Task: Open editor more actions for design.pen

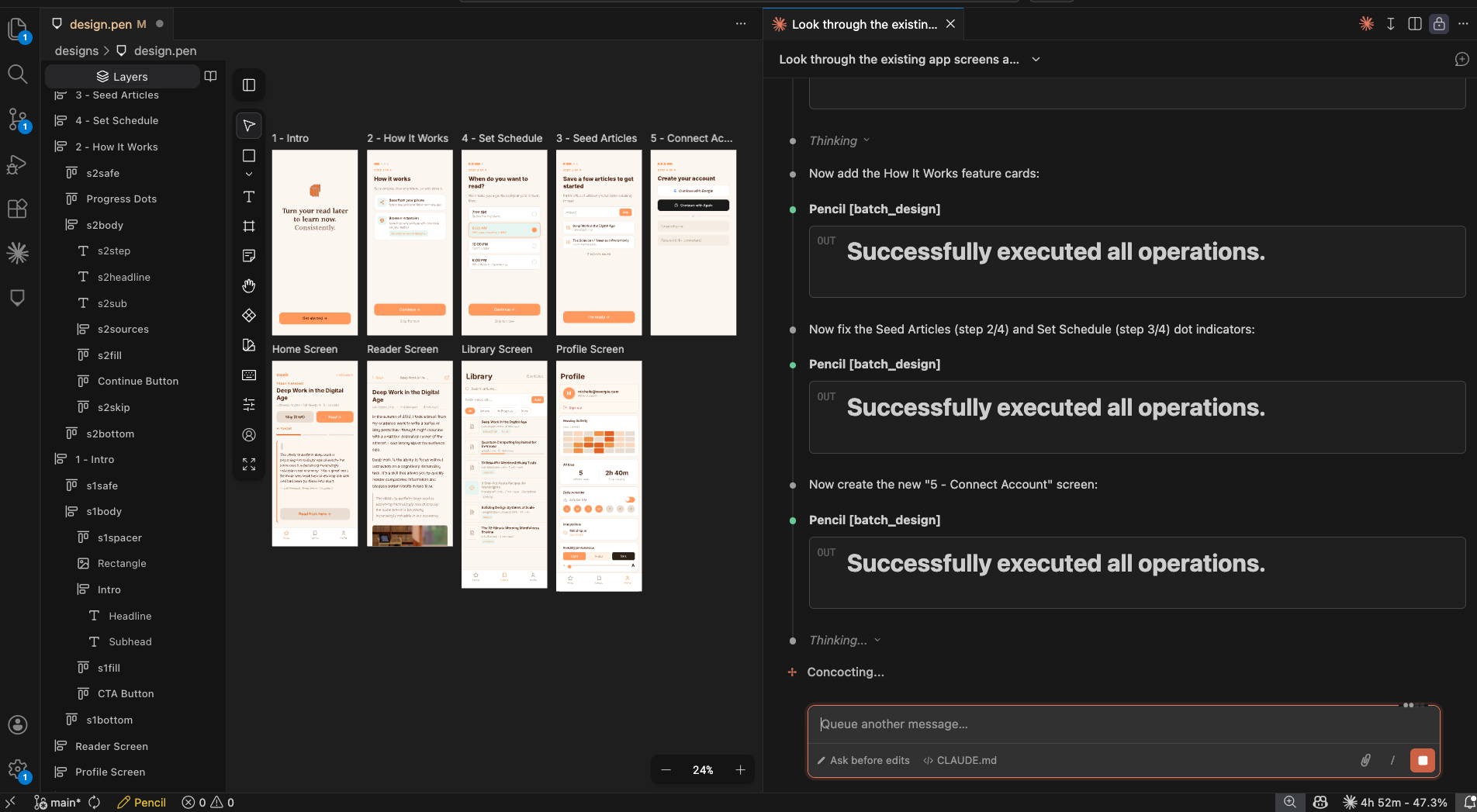Action: coord(741,24)
